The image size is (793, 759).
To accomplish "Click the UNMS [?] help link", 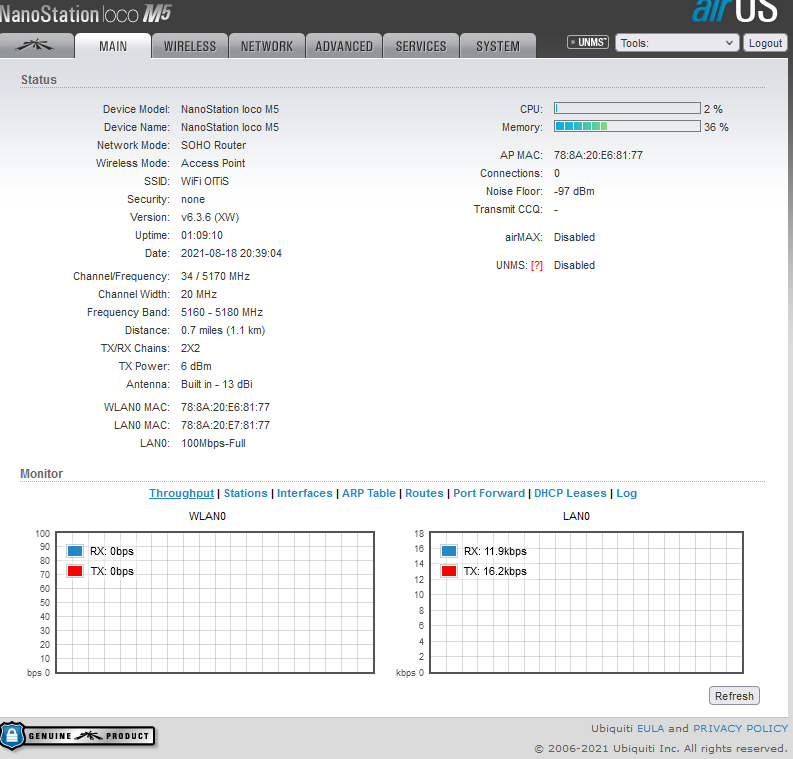I will (536, 265).
